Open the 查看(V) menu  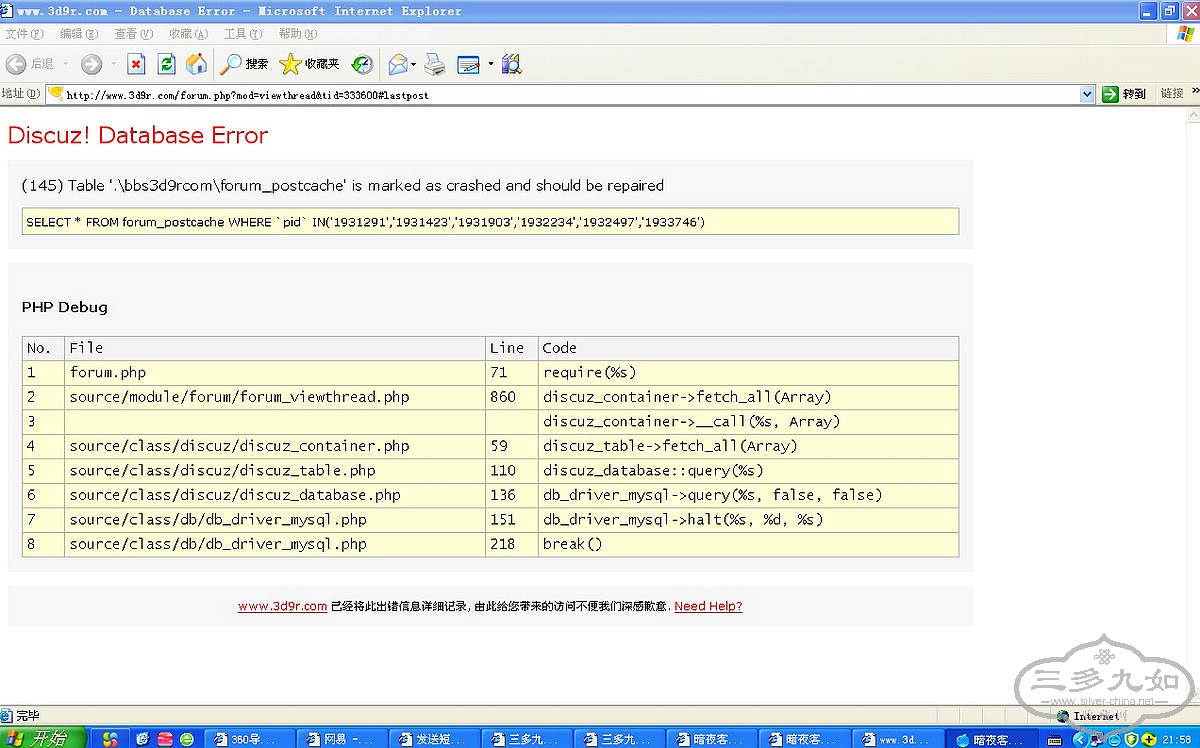tap(133, 34)
